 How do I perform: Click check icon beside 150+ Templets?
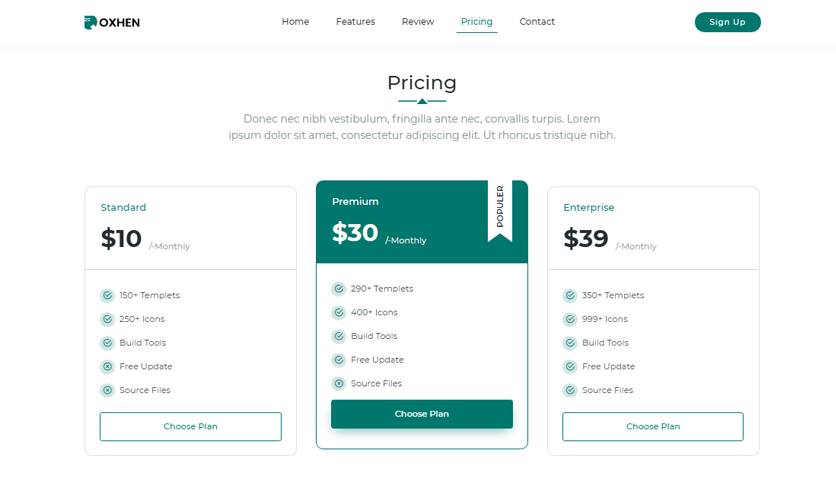tap(107, 295)
